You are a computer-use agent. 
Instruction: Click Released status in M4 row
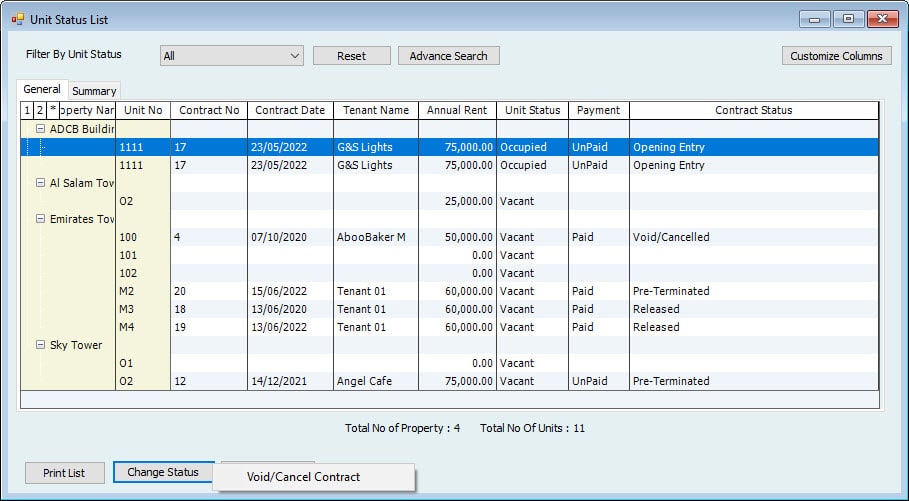click(754, 326)
